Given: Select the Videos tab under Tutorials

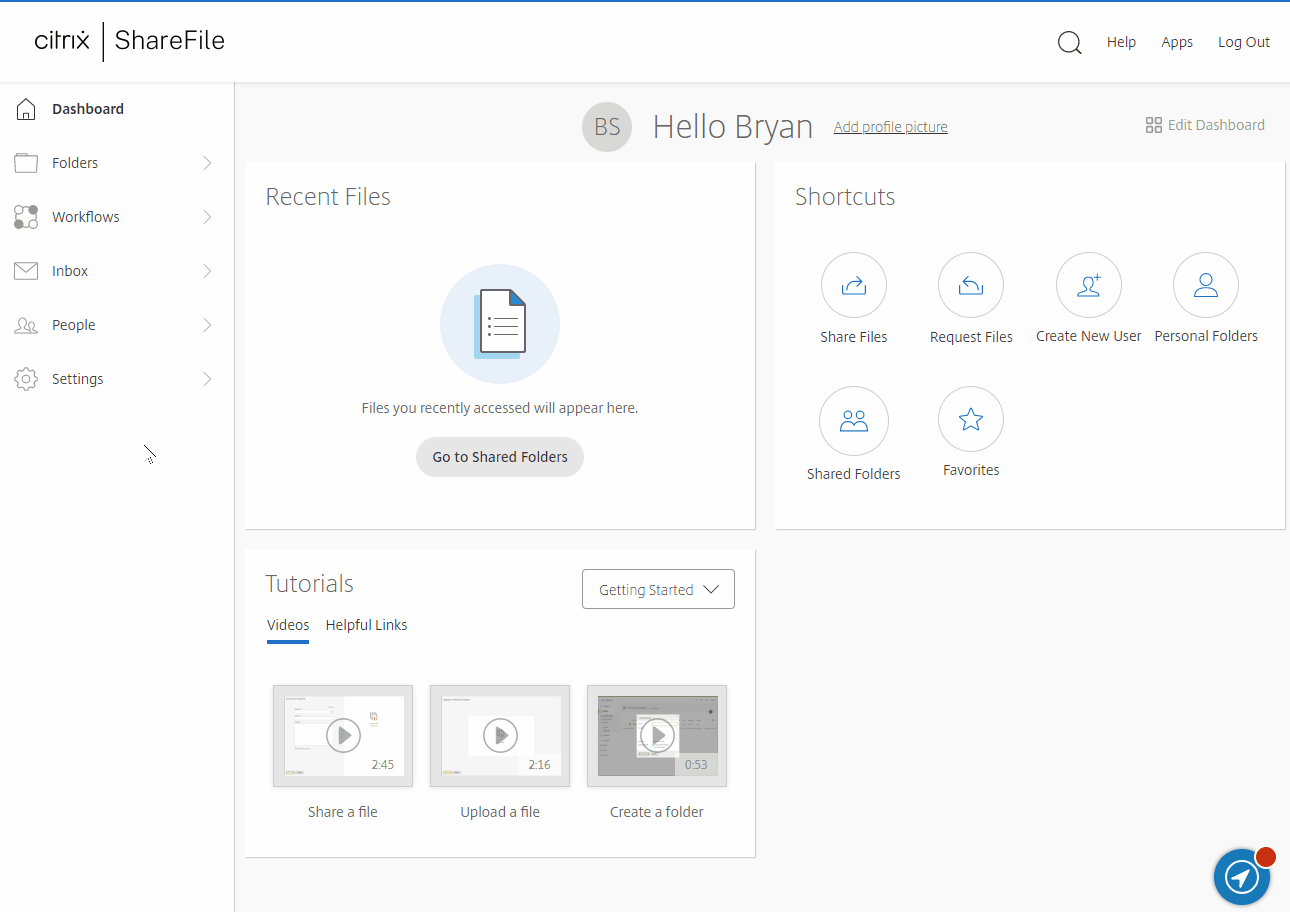Looking at the screenshot, I should (x=288, y=624).
